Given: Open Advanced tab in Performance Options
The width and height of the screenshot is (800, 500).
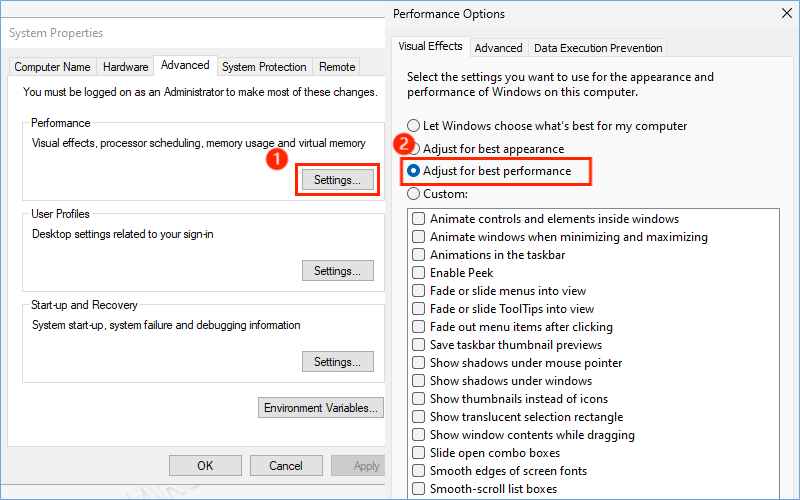Looking at the screenshot, I should (498, 48).
